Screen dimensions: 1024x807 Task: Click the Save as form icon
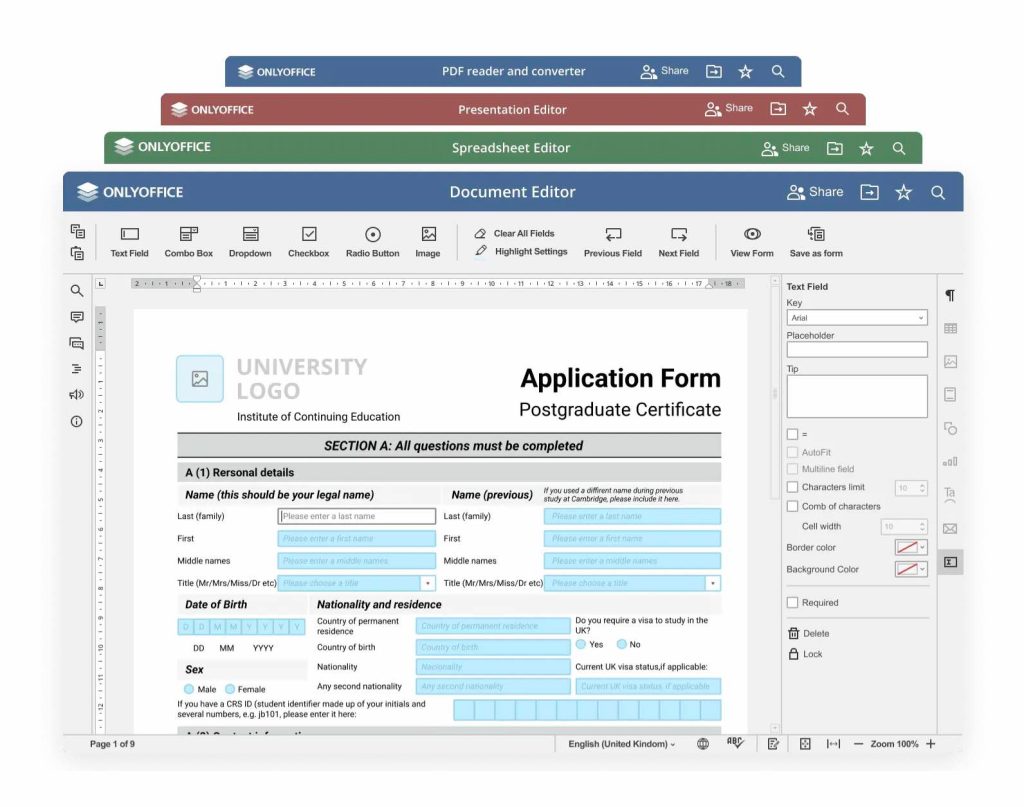click(x=816, y=234)
